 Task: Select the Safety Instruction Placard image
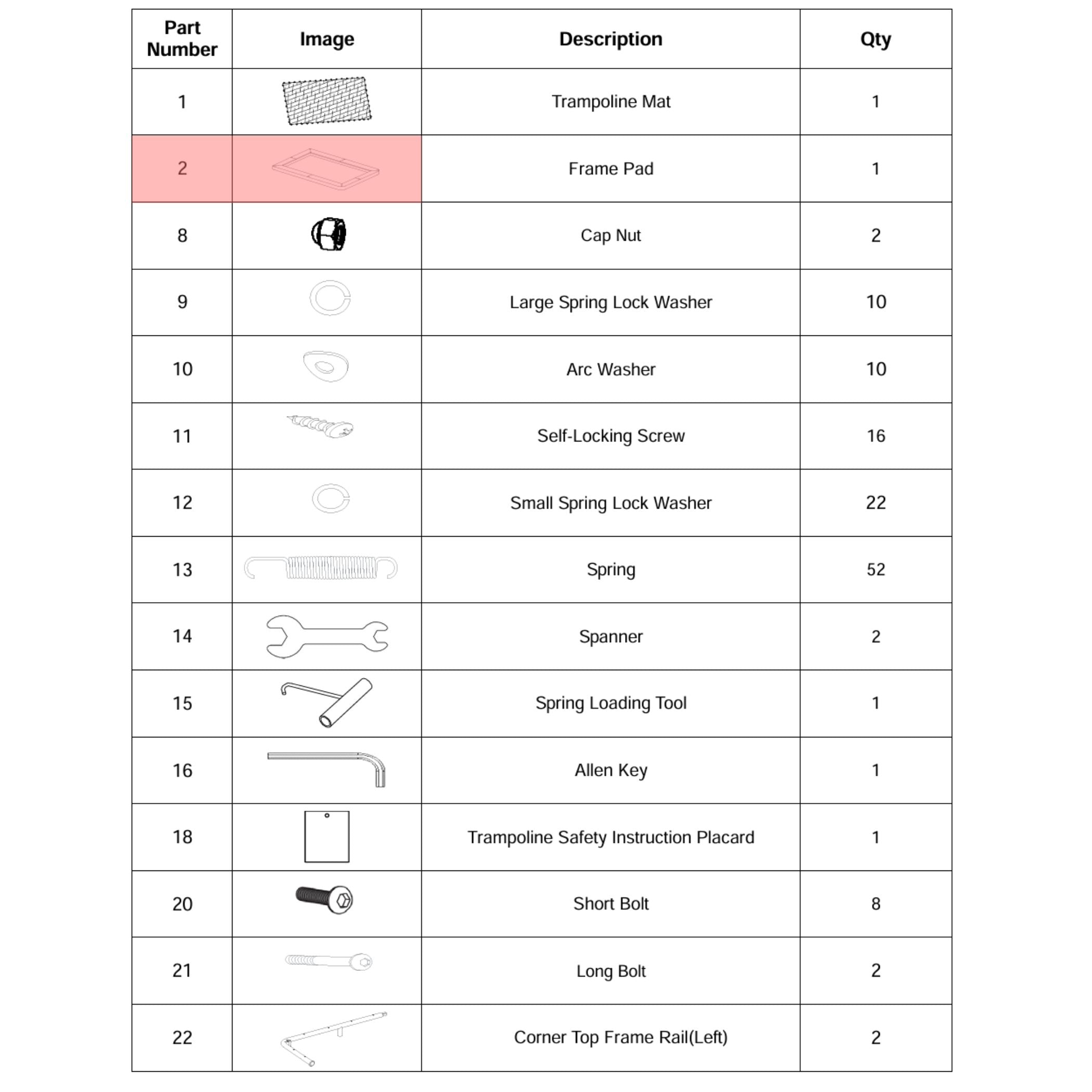(x=327, y=836)
